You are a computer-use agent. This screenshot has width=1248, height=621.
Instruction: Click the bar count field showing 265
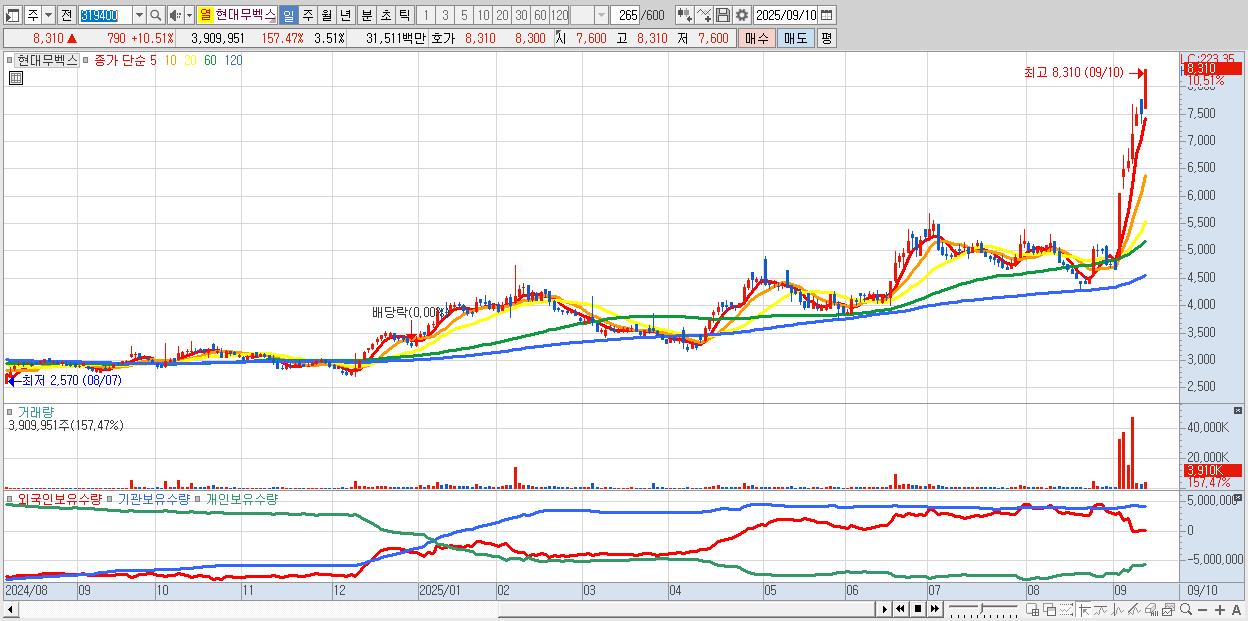(x=627, y=15)
